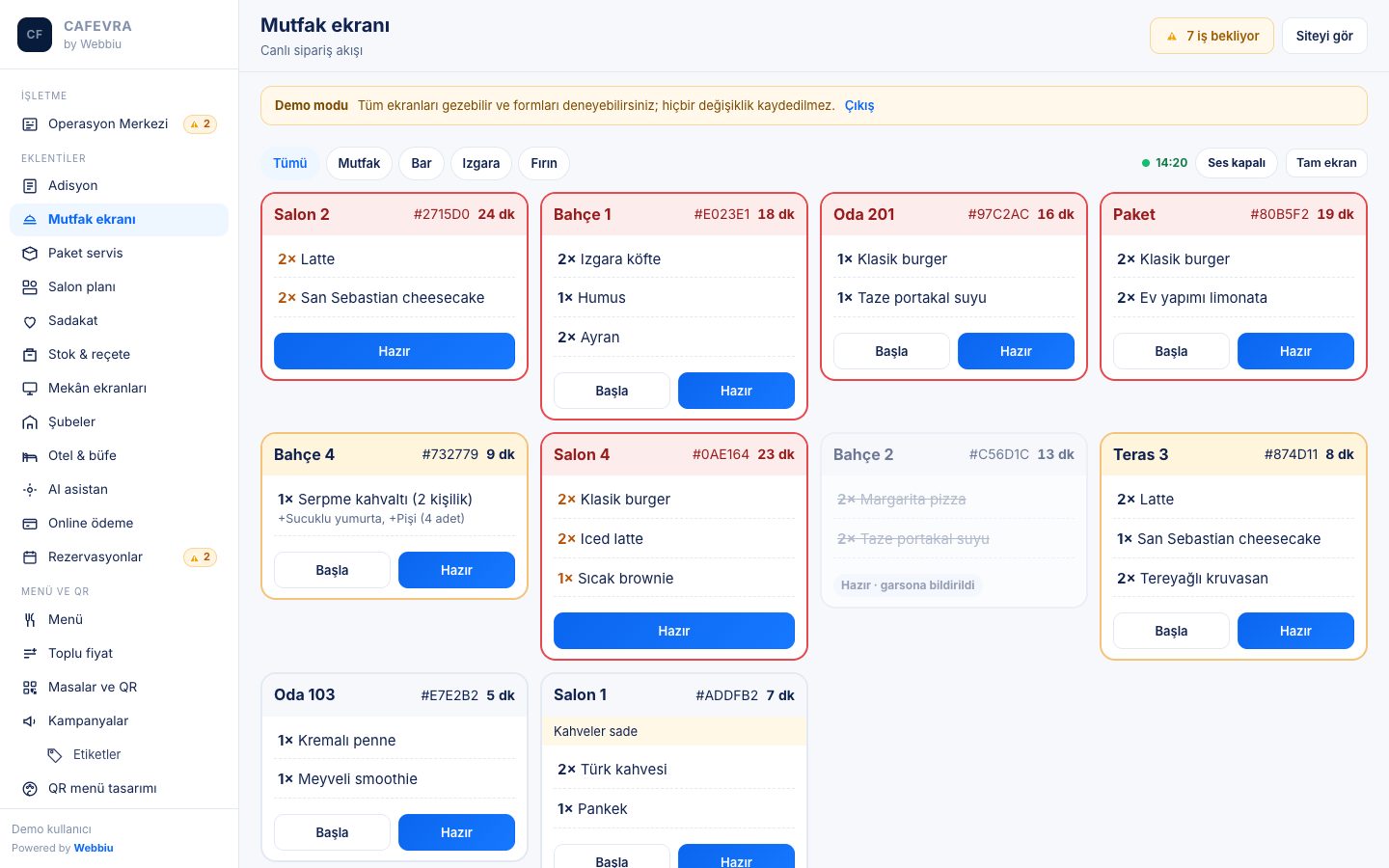Select the Tümü filter tab
1389x868 pixels.
coord(289,163)
